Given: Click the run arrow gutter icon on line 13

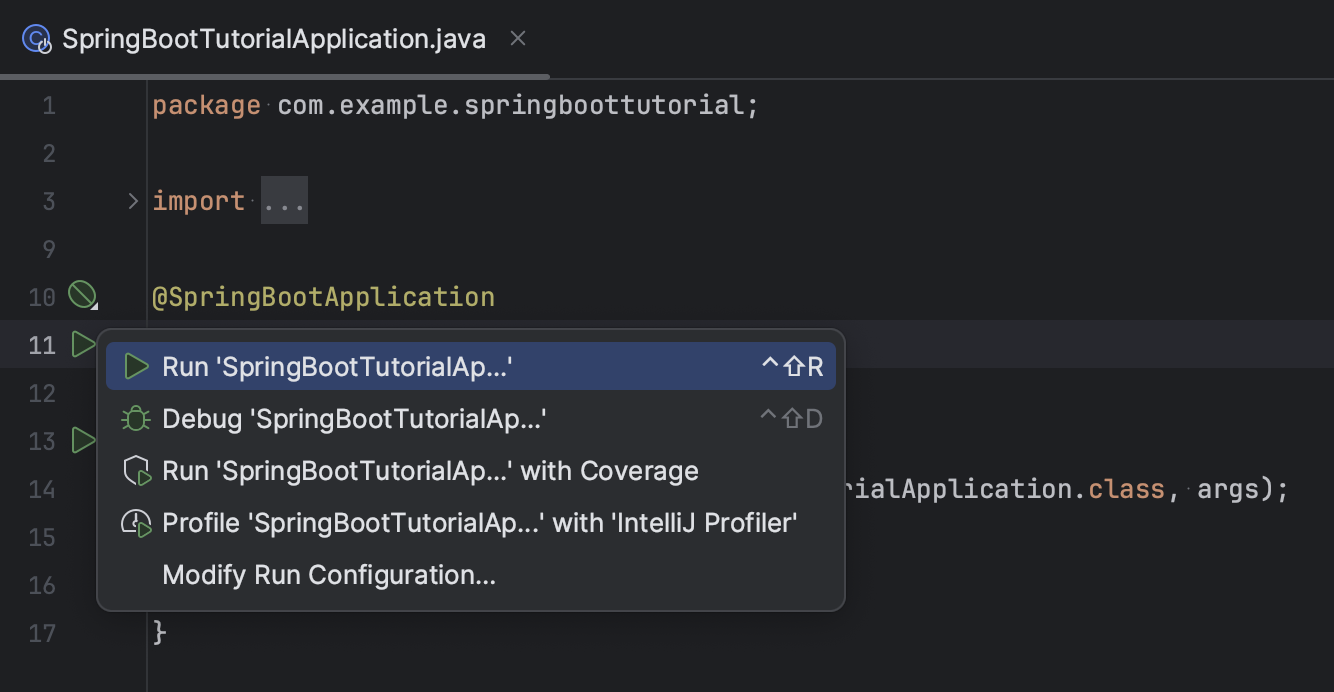Looking at the screenshot, I should [x=84, y=441].
